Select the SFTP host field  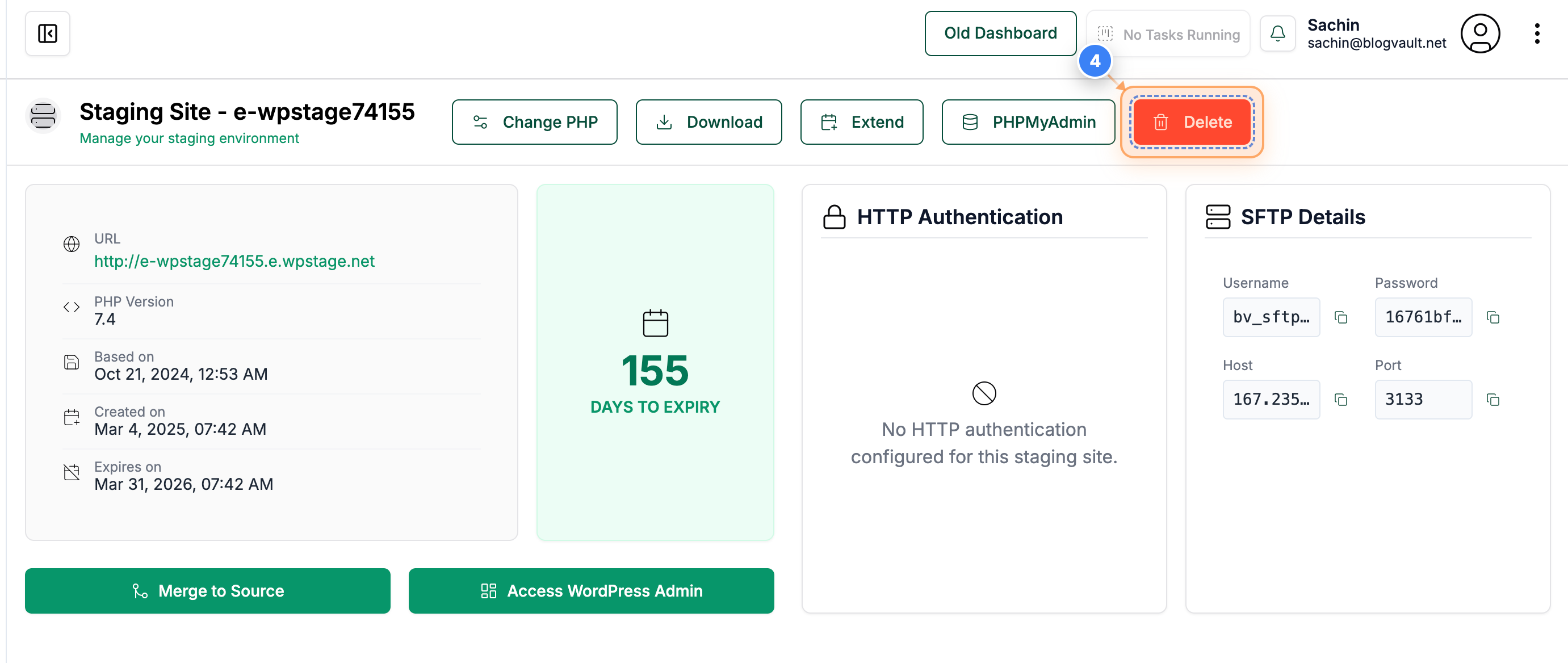[x=1271, y=400]
